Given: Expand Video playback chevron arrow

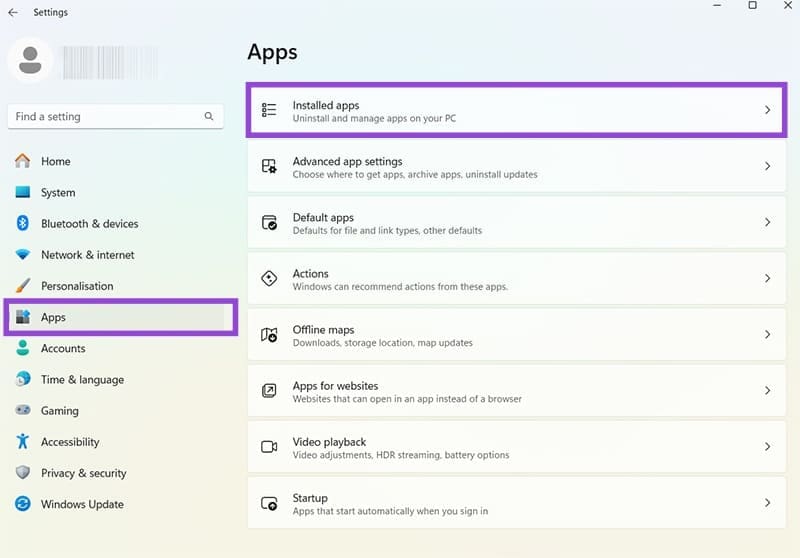Looking at the screenshot, I should [x=767, y=447].
